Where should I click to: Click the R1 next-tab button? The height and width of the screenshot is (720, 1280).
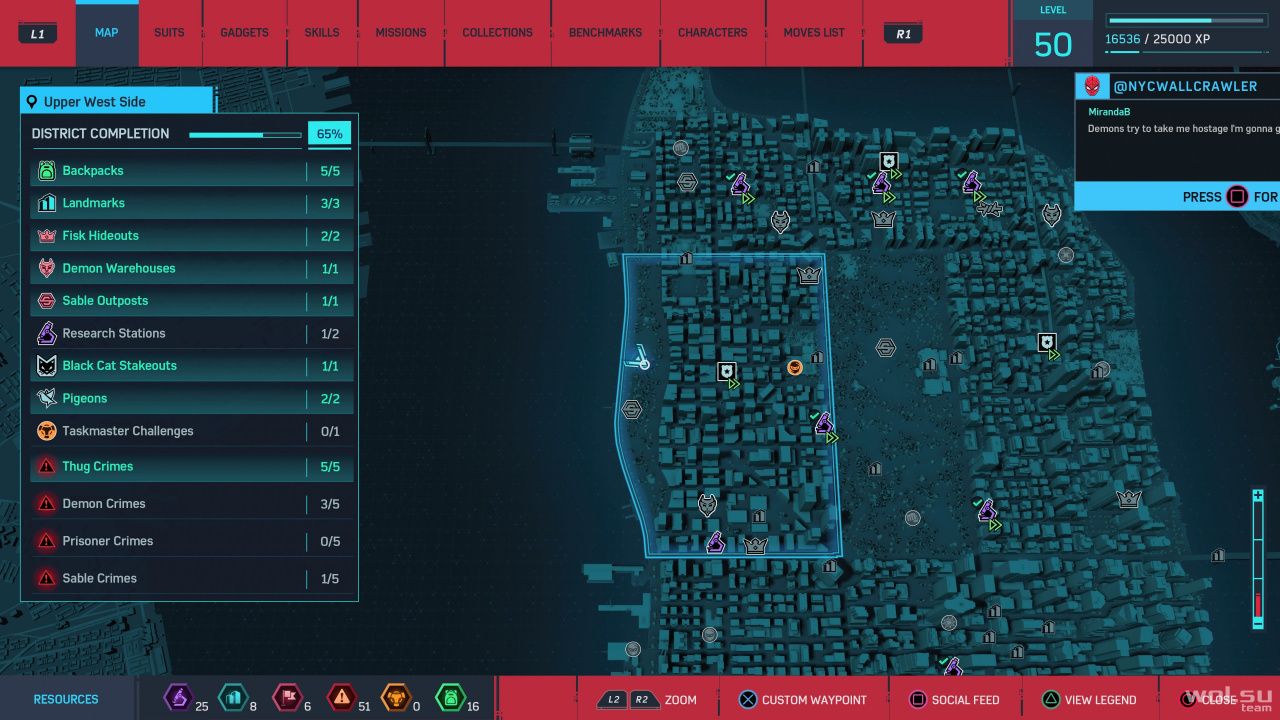[903, 33]
